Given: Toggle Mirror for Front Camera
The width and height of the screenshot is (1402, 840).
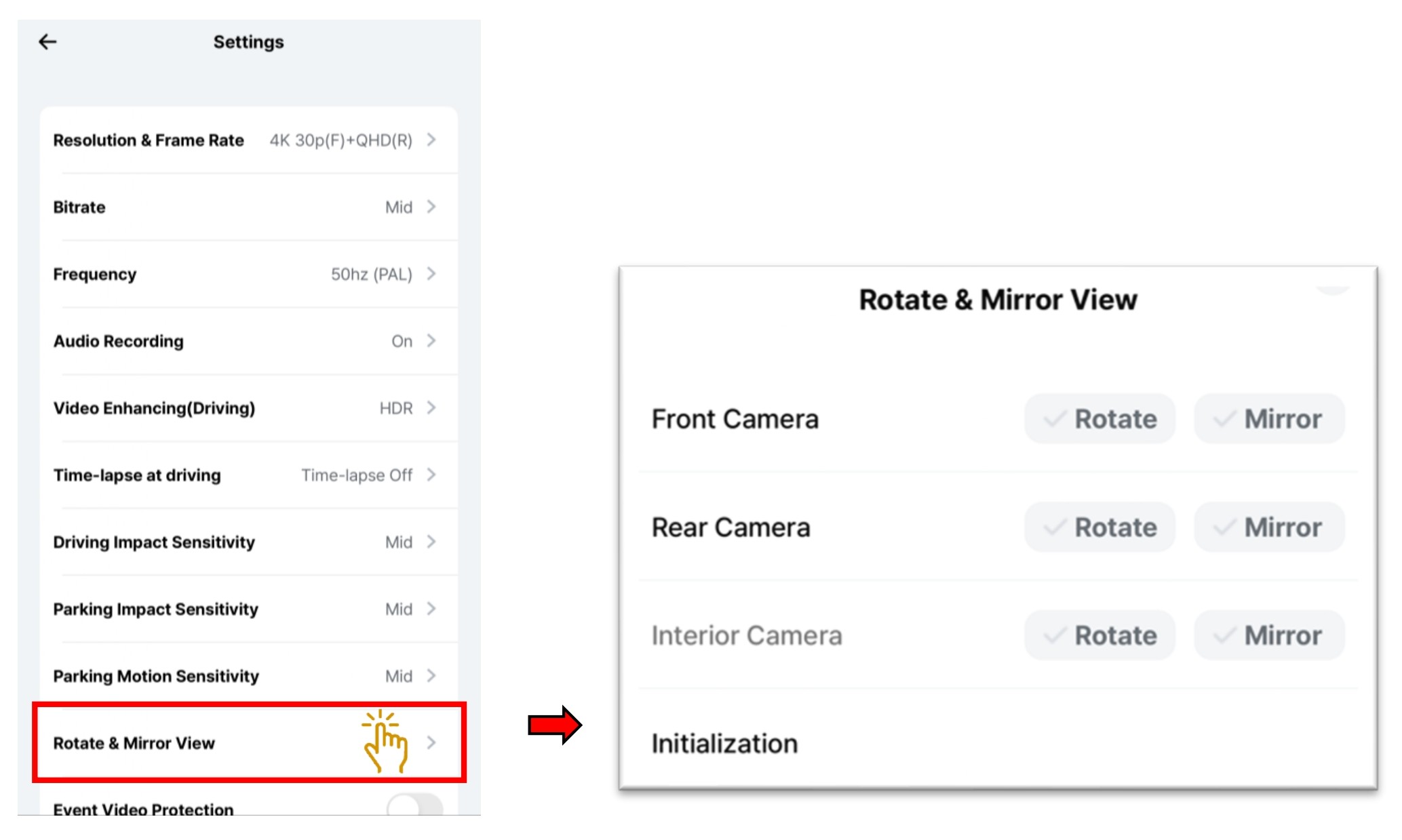Looking at the screenshot, I should [1269, 419].
